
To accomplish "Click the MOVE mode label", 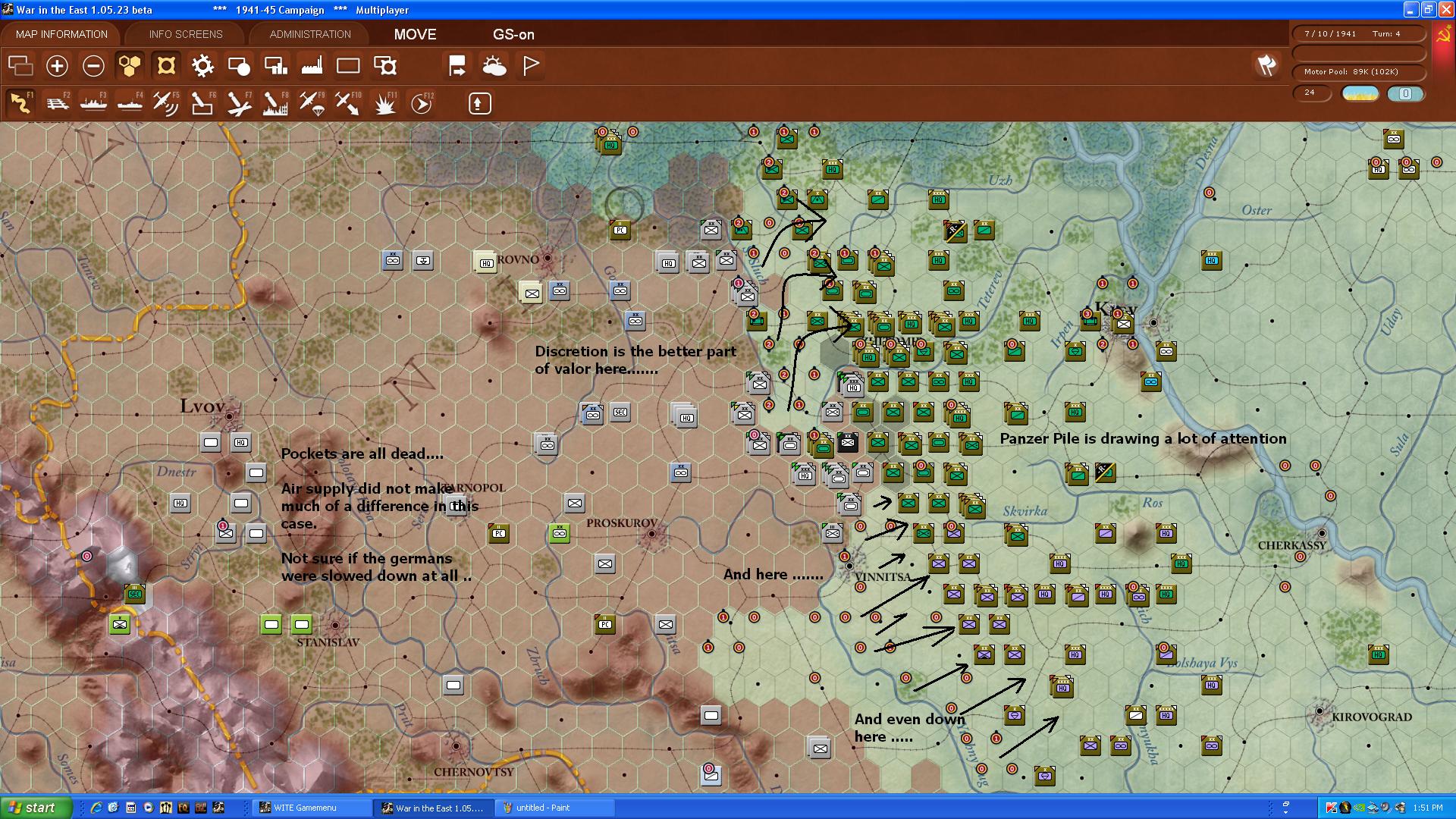I will pos(415,34).
